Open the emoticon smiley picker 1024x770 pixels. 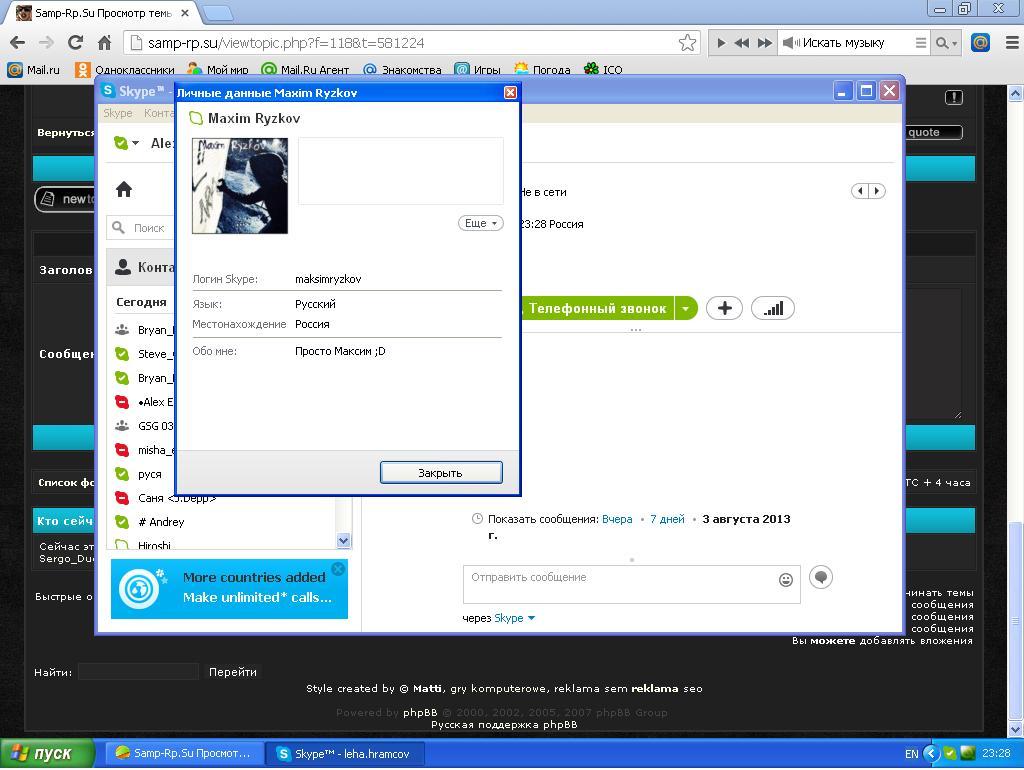coord(786,579)
